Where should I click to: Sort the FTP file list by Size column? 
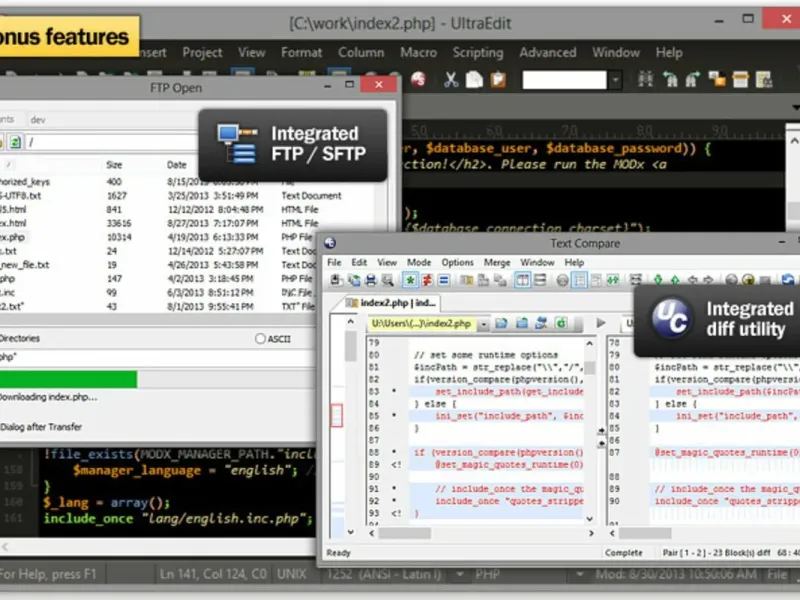(114, 164)
